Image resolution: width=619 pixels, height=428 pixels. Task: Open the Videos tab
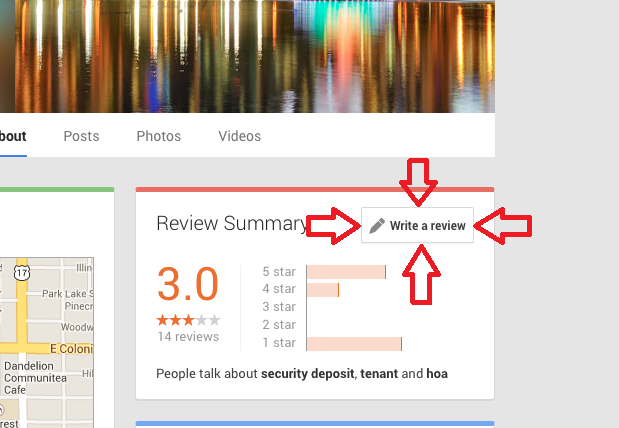click(x=240, y=136)
